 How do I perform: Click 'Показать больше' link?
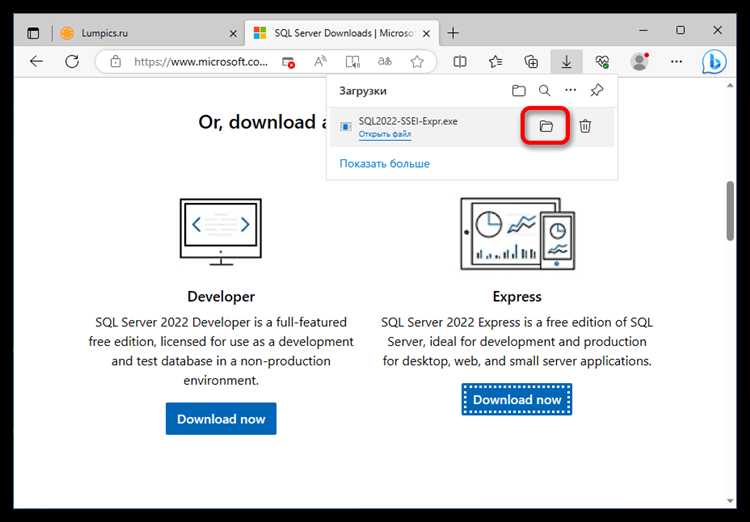pos(385,164)
